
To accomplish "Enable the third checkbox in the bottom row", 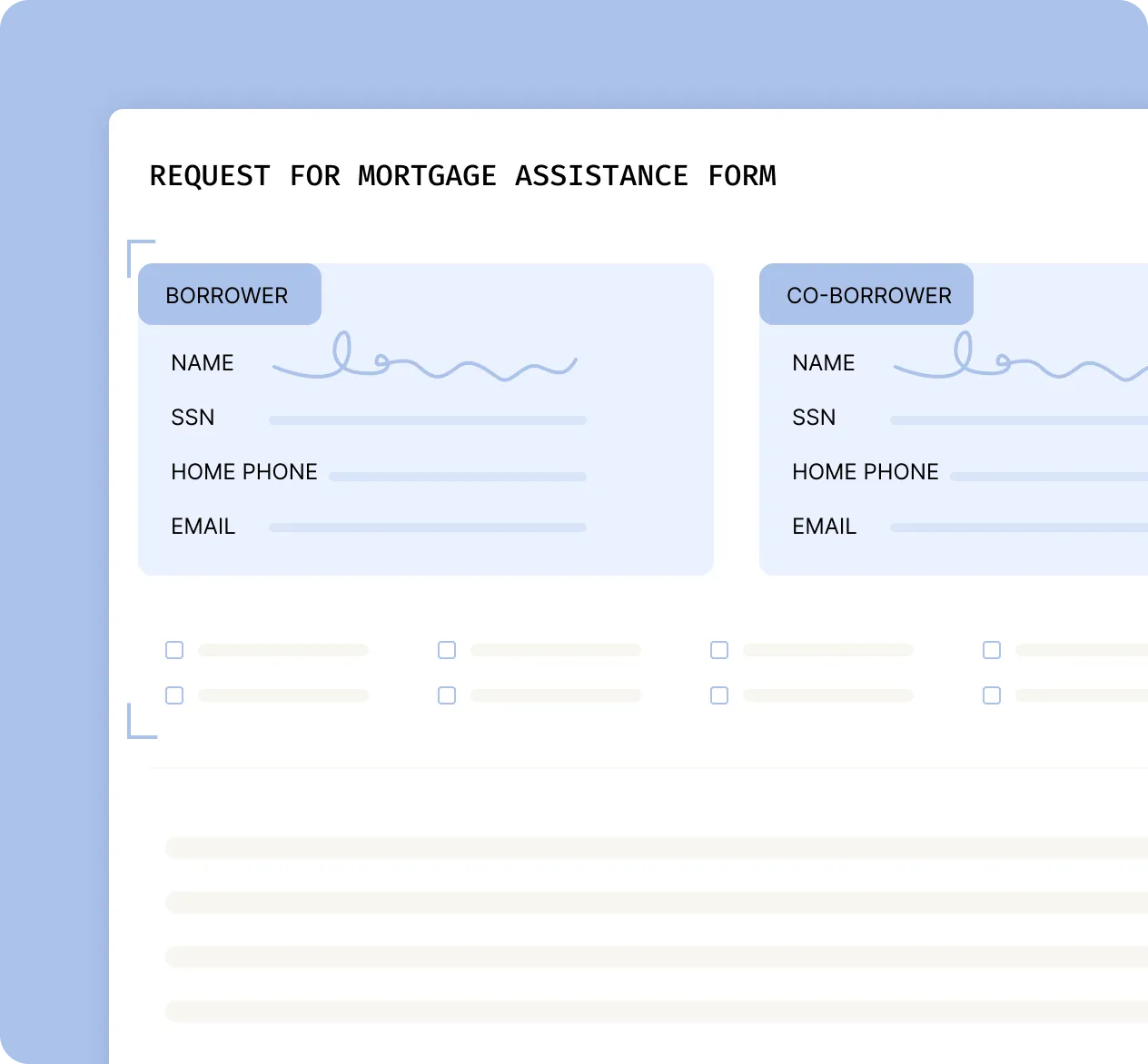I will pos(719,695).
